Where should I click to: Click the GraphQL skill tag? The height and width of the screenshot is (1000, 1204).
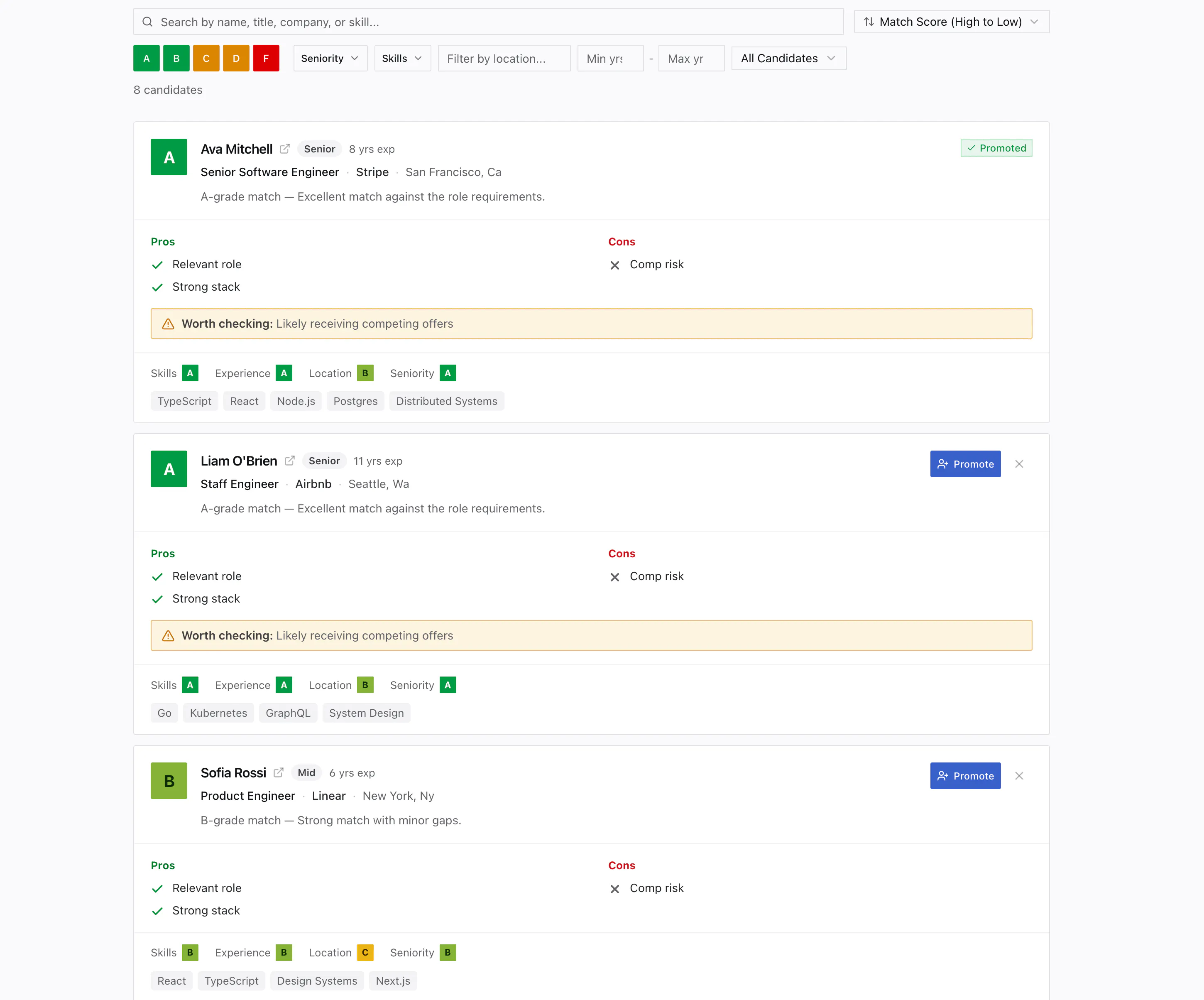pos(288,713)
